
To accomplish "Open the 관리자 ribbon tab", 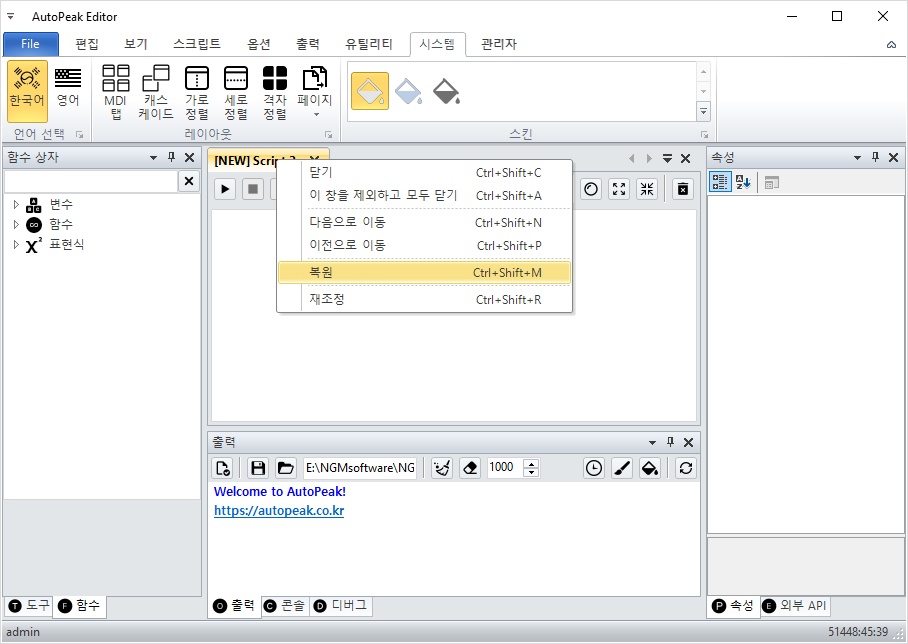I will 499,44.
